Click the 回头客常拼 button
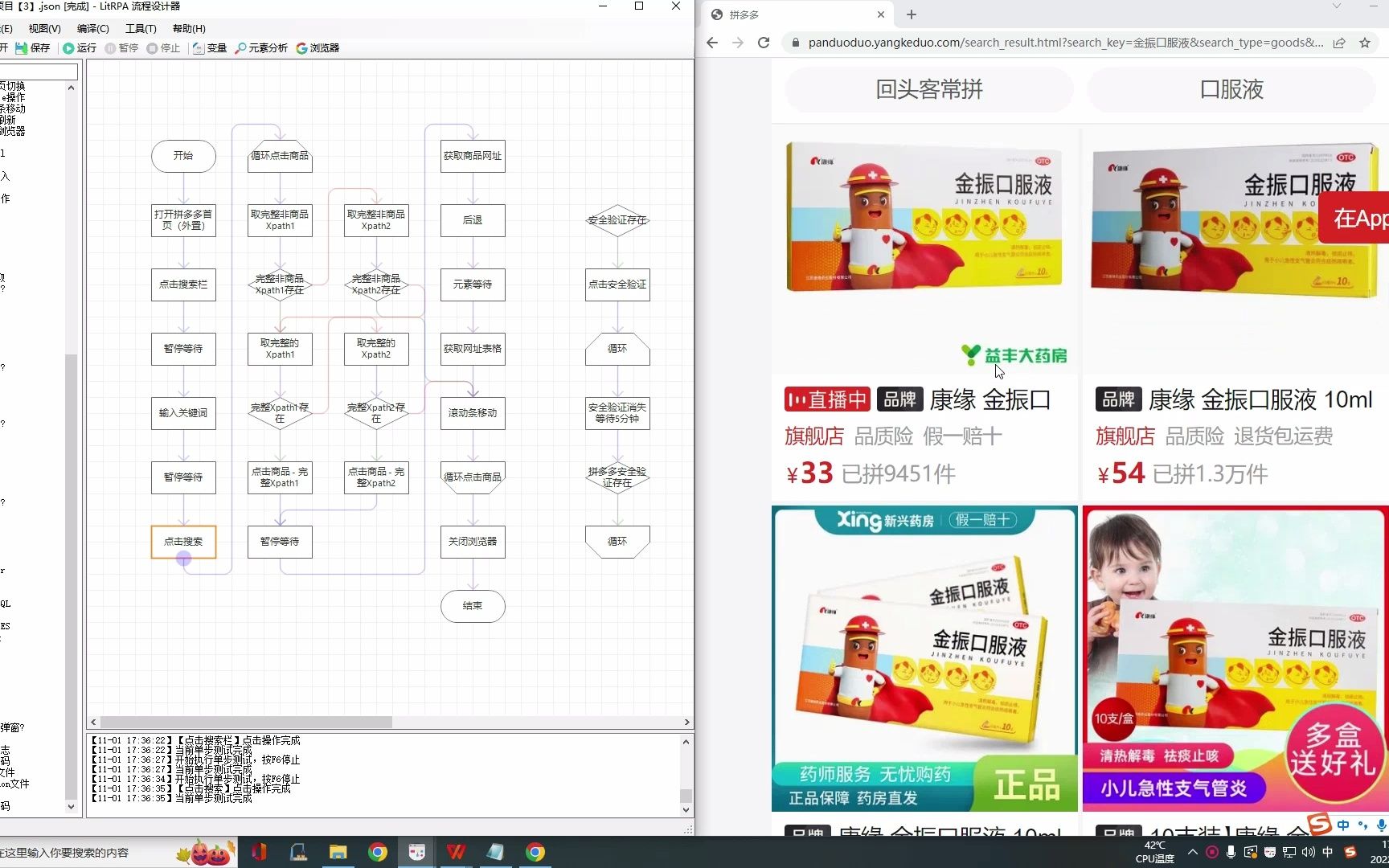 928,89
